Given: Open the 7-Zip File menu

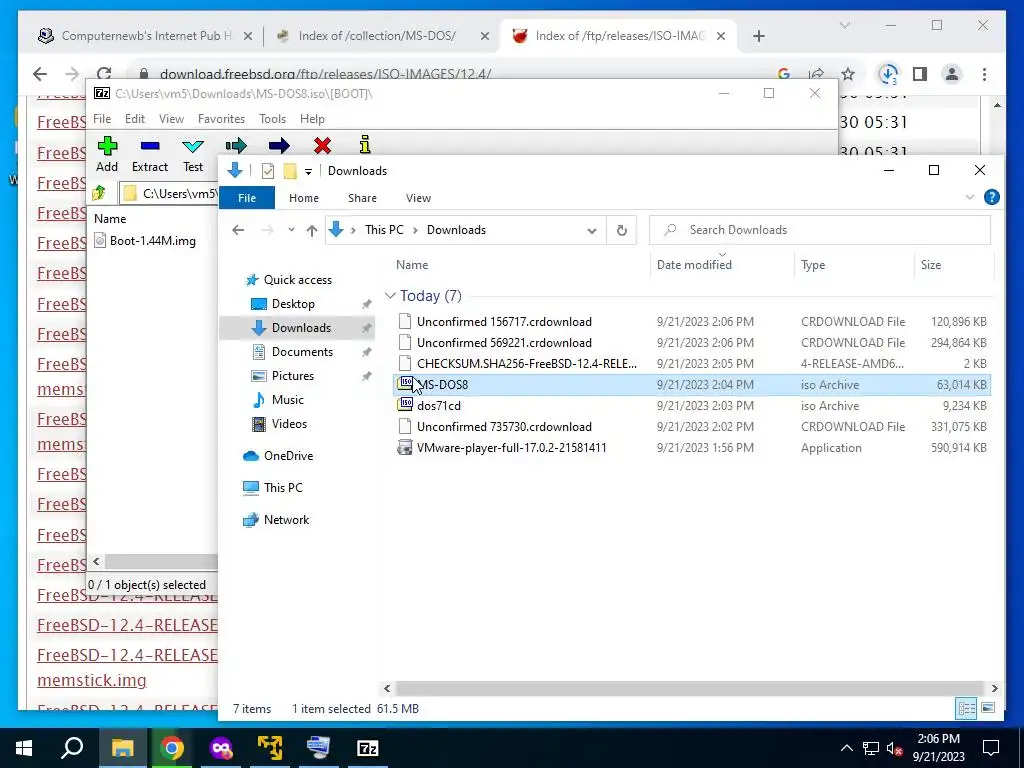Looking at the screenshot, I should pos(102,119).
